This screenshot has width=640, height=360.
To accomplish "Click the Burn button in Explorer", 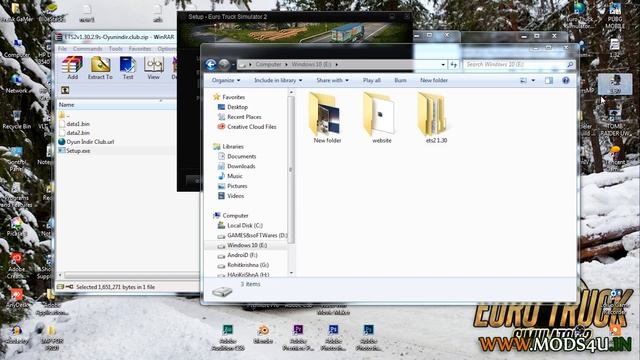I will [x=400, y=80].
